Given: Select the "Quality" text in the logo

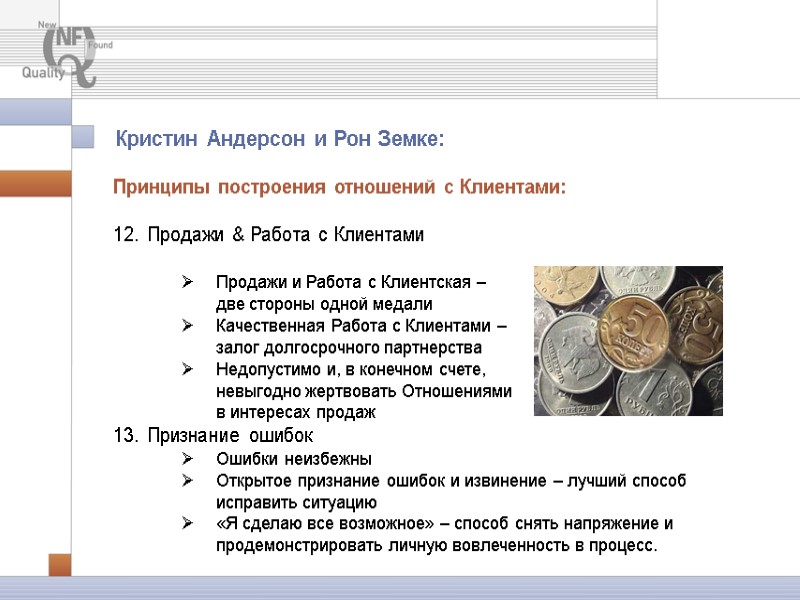Looking at the screenshot, I should click(x=43, y=72).
